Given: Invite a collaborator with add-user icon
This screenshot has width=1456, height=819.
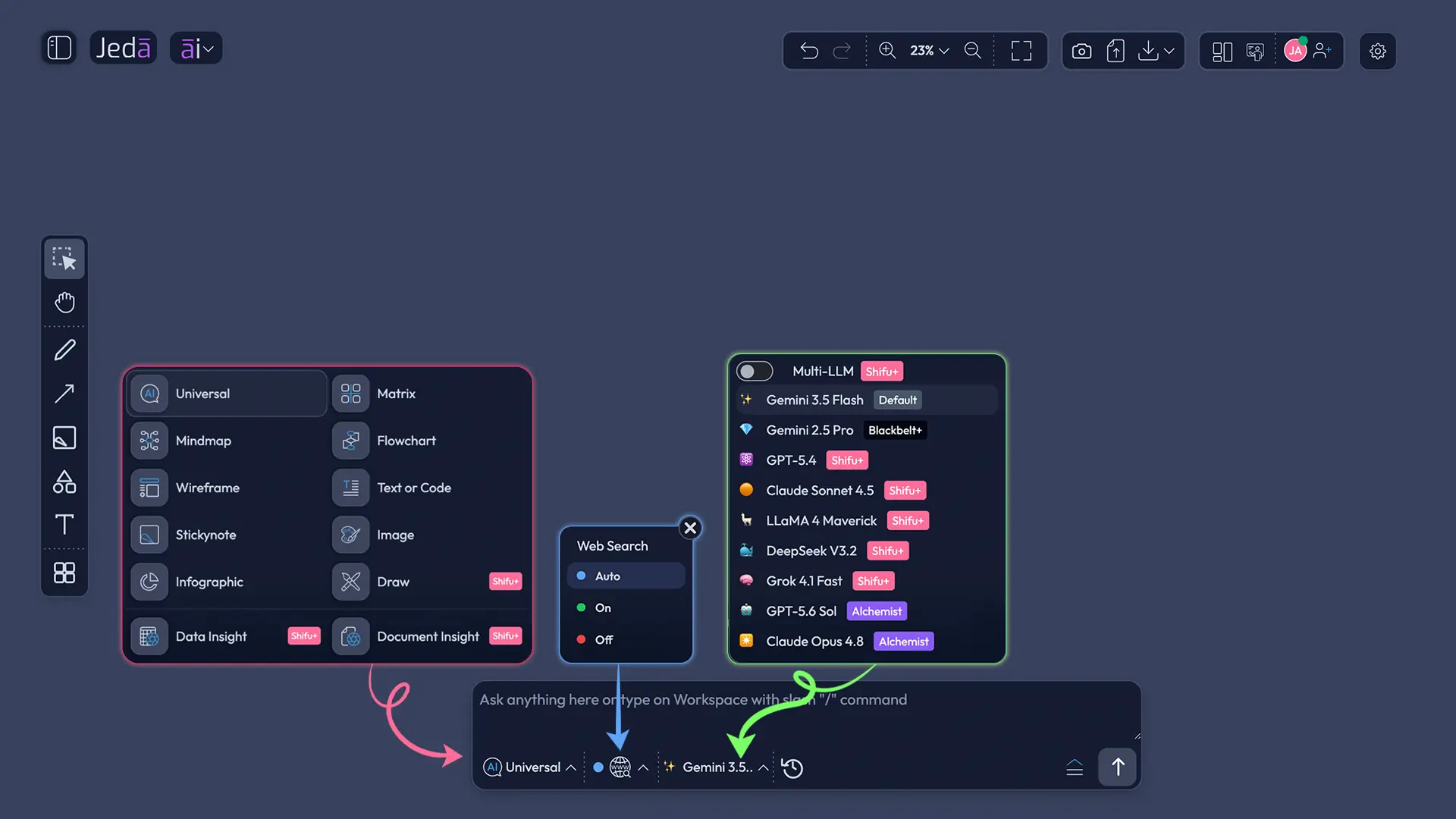Looking at the screenshot, I should click(1323, 51).
